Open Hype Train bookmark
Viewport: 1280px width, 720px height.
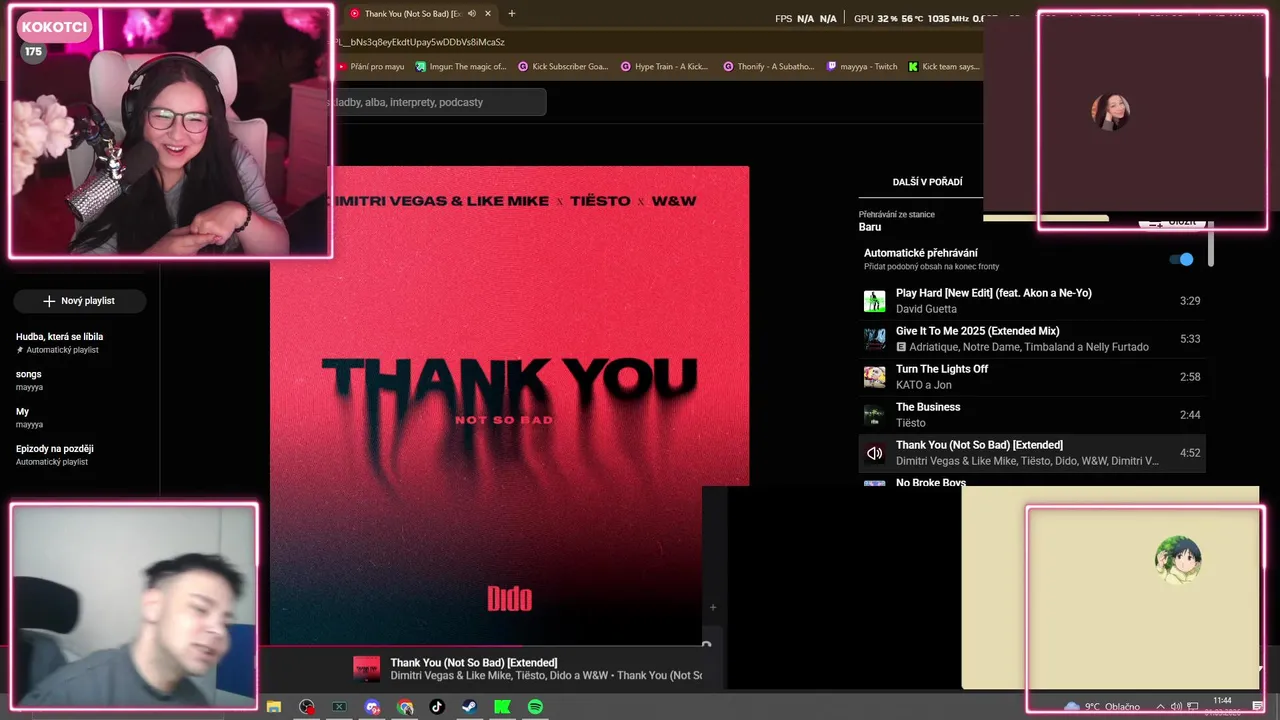[664, 67]
